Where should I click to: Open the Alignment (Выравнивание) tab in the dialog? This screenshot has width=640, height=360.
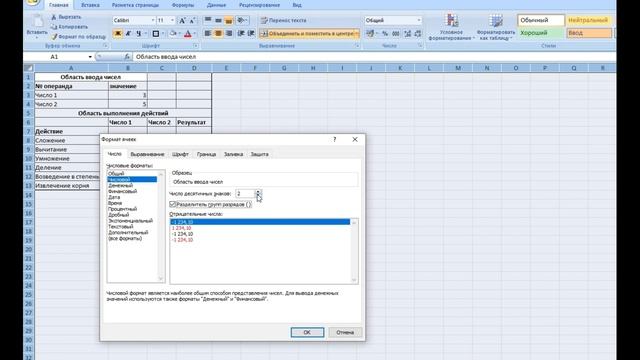tap(147, 154)
